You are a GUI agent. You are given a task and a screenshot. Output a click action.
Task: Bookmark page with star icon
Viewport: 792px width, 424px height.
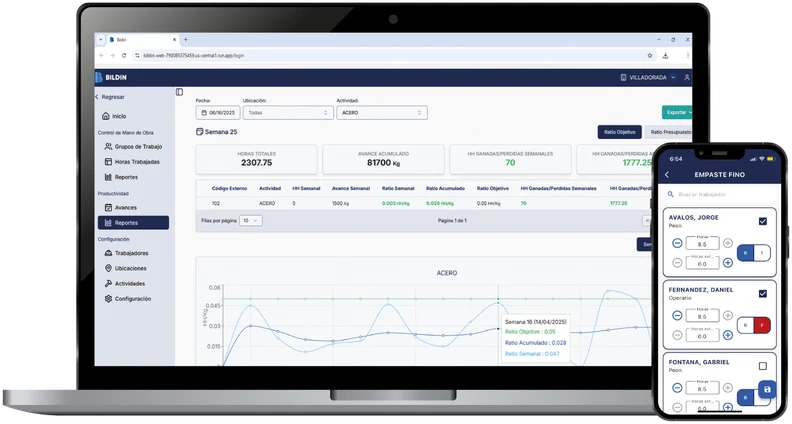650,56
